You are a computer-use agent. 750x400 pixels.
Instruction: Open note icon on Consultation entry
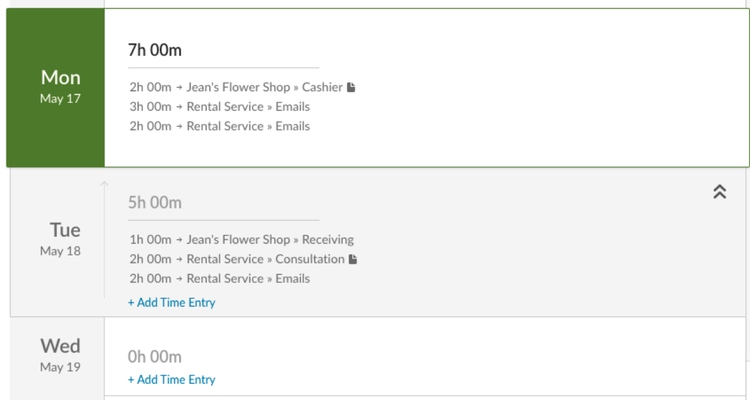click(353, 259)
